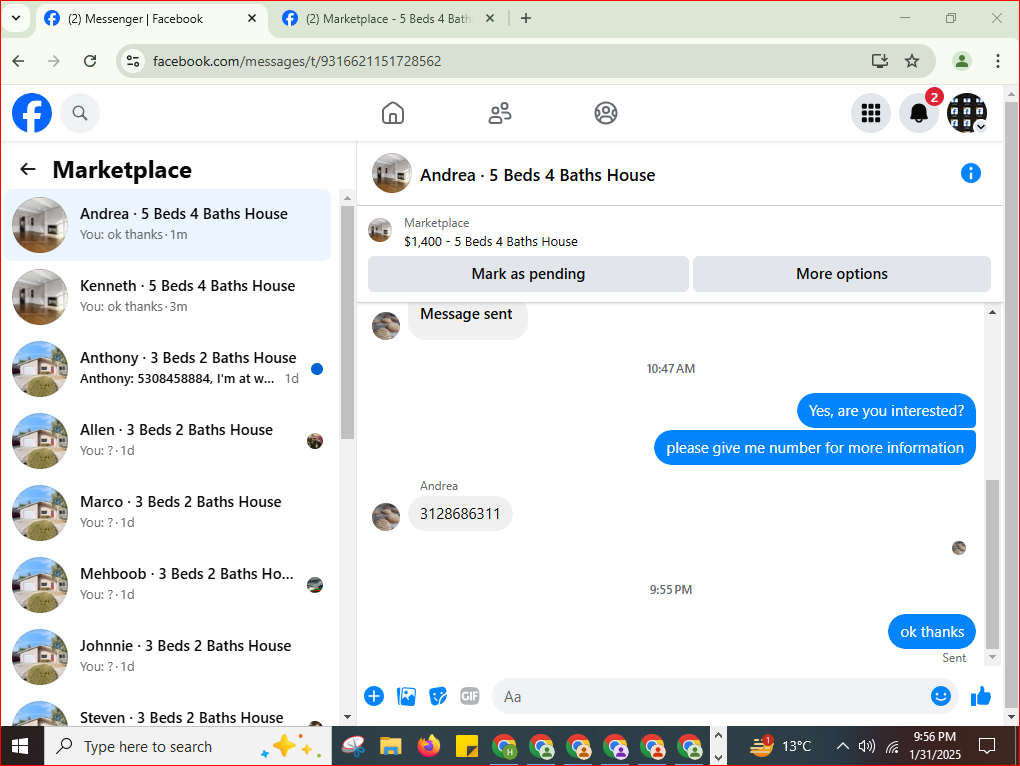The height and width of the screenshot is (766, 1020).
Task: Open Anthony 3 Beds 2 Baths House conversation
Action: [168, 369]
